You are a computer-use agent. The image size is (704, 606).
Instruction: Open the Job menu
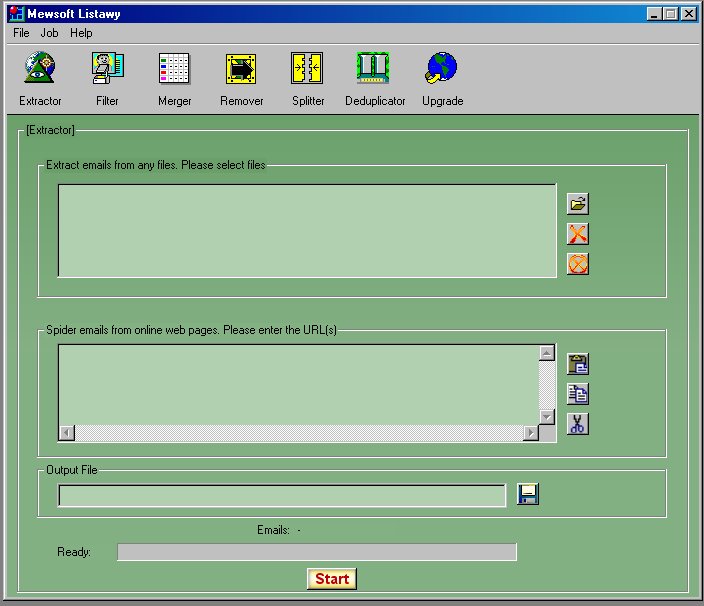point(49,33)
